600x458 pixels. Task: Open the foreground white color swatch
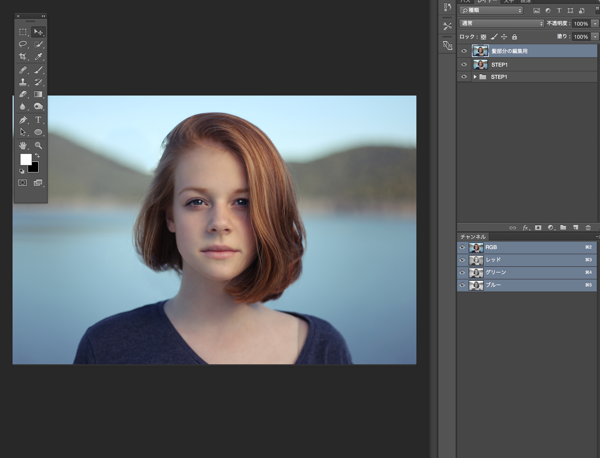[25, 159]
